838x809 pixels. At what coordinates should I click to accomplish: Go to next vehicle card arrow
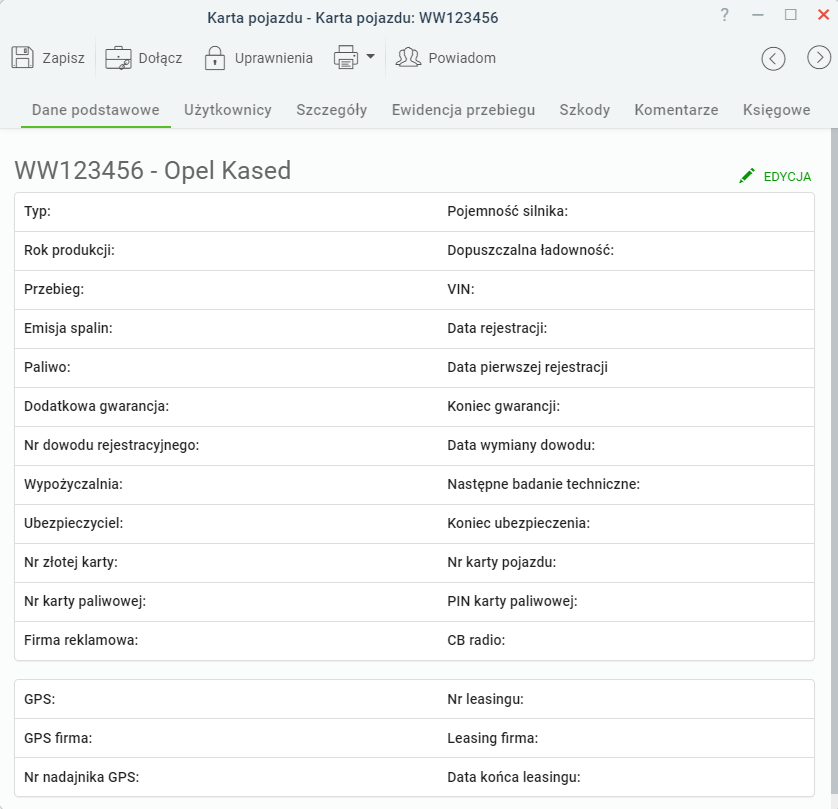(x=819, y=57)
